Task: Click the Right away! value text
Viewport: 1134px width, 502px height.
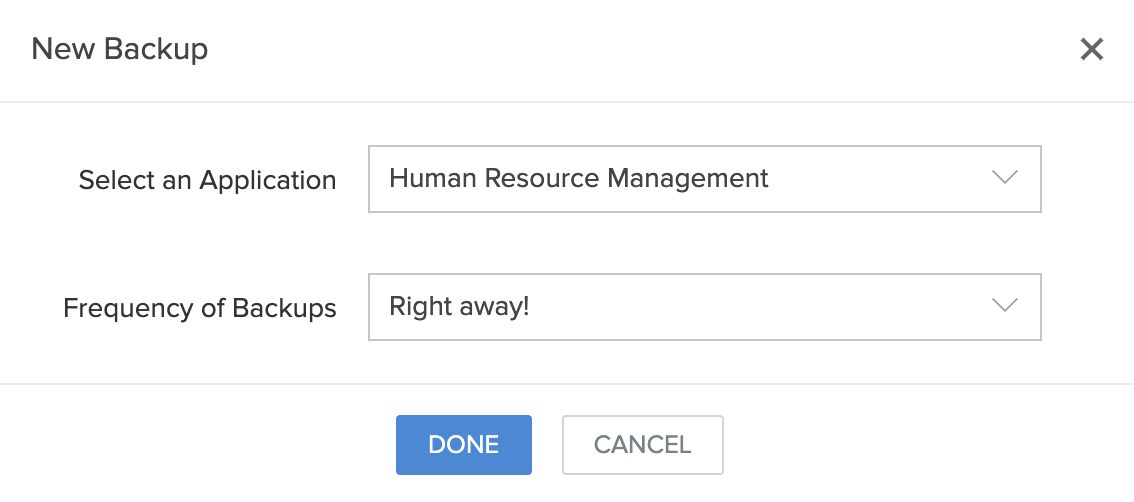Action: [x=459, y=306]
